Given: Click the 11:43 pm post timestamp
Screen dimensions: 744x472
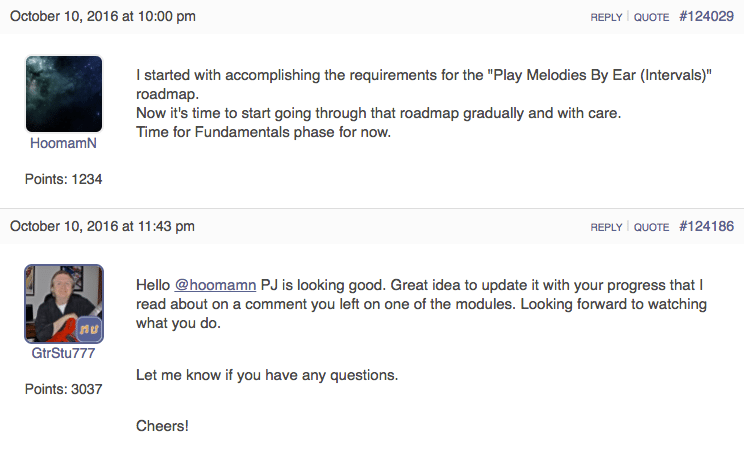Looking at the screenshot, I should 102,226.
